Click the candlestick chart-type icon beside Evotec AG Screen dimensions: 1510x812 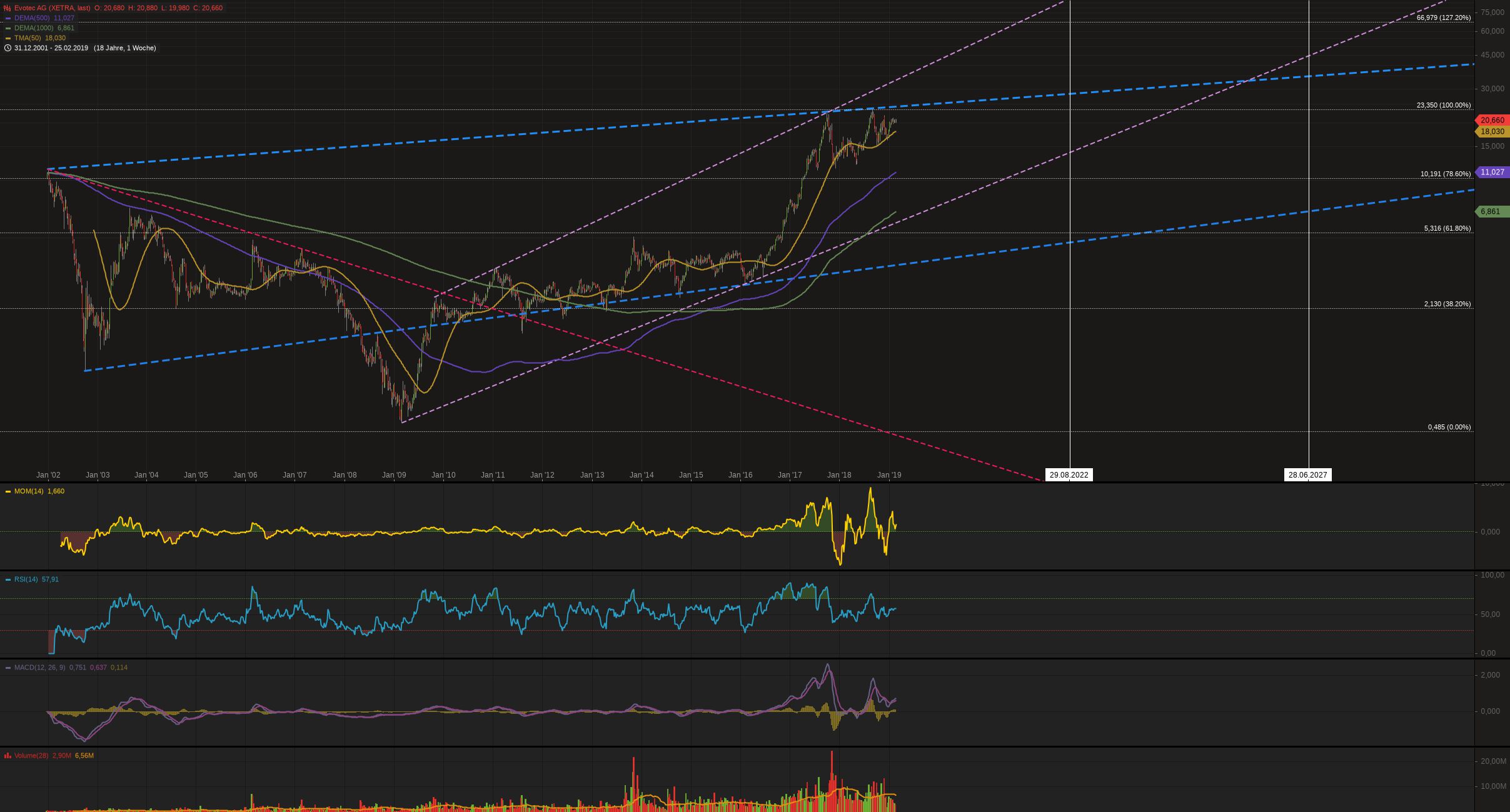pyautogui.click(x=8, y=8)
